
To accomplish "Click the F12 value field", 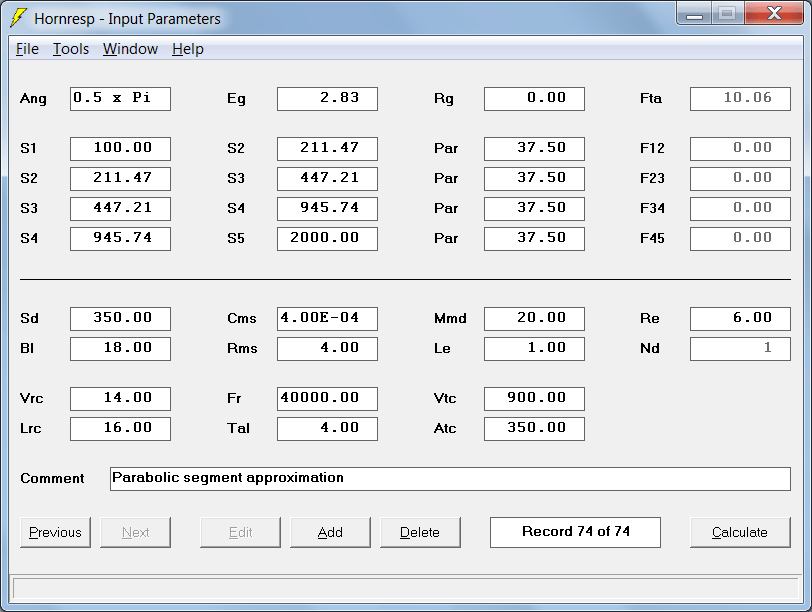I will pos(741,149).
